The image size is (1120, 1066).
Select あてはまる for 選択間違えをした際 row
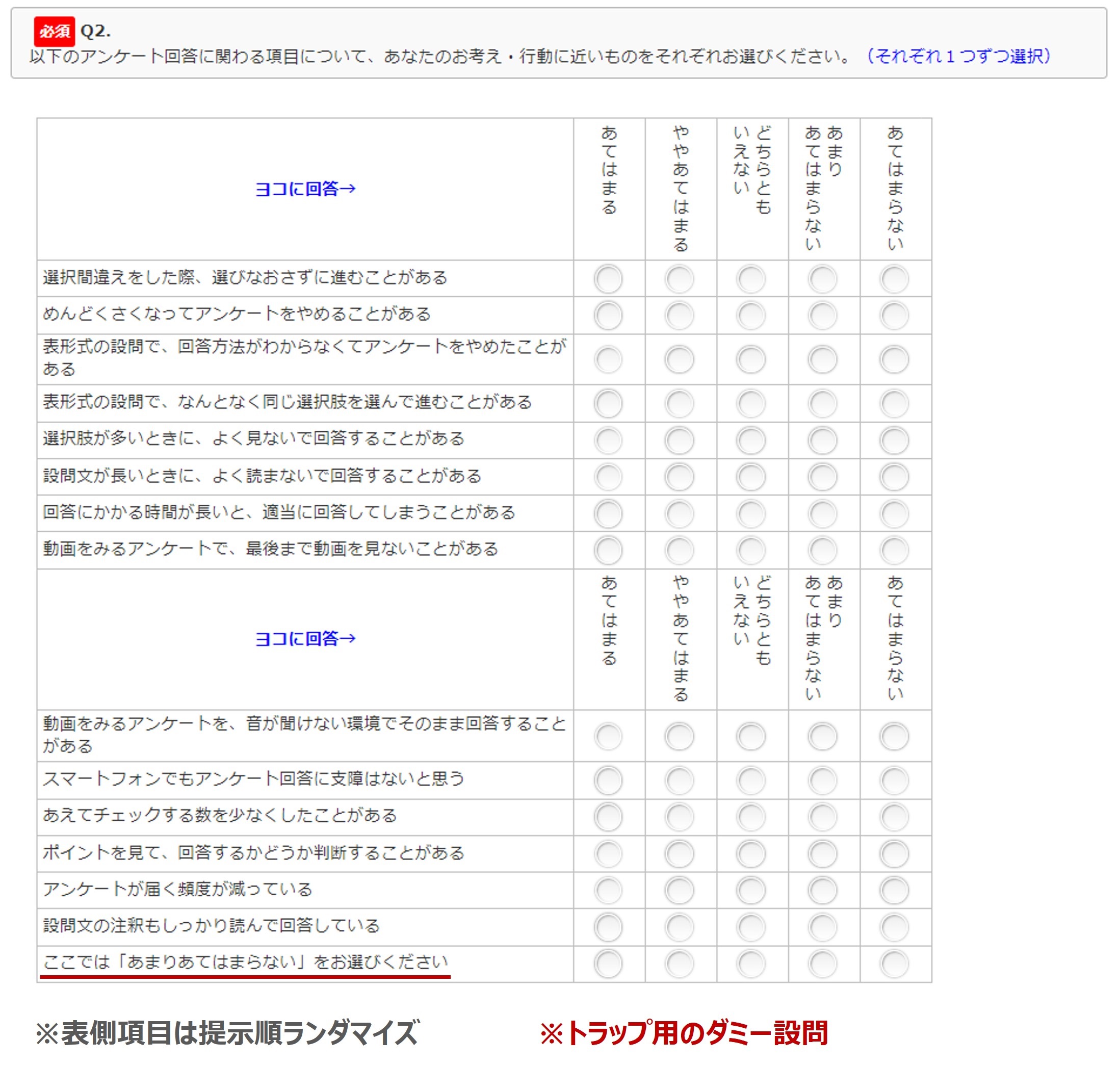click(x=608, y=279)
